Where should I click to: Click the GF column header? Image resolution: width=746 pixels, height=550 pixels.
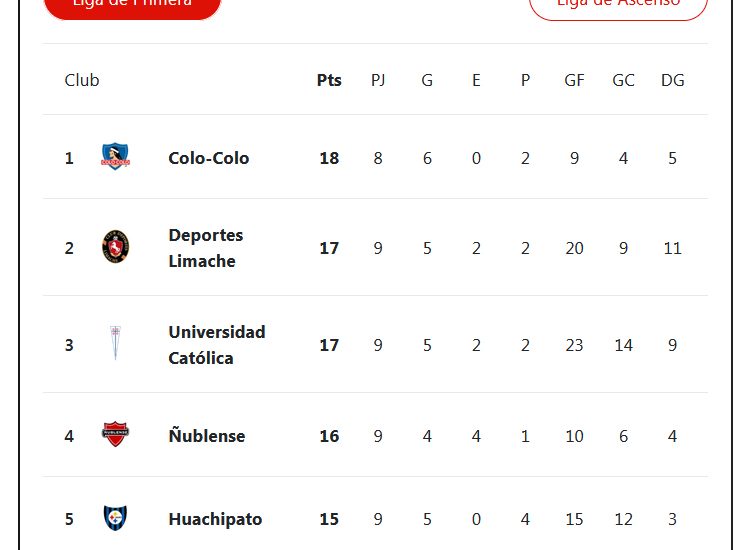tap(574, 80)
